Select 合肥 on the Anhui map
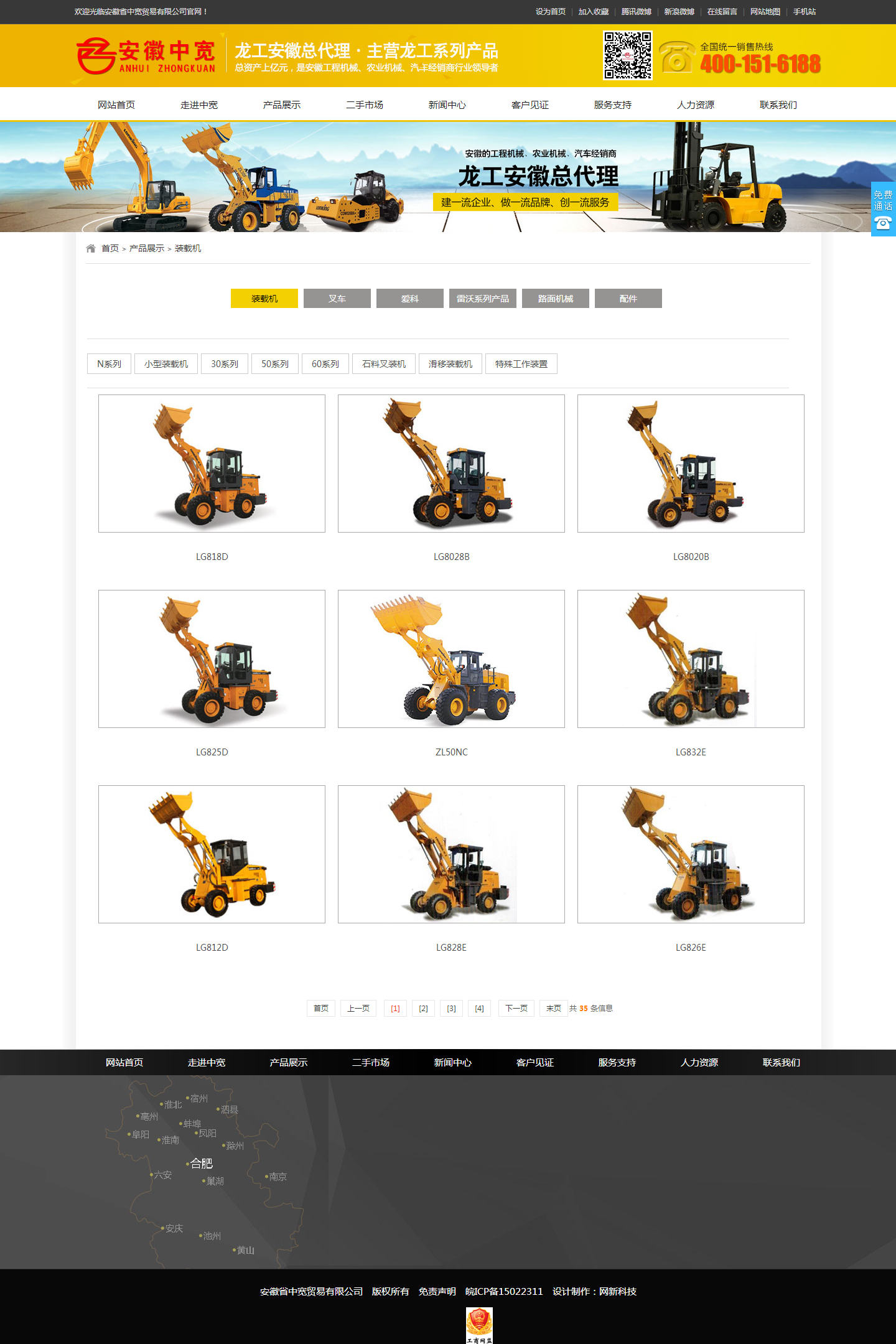This screenshot has height=1344, width=896. (201, 1163)
